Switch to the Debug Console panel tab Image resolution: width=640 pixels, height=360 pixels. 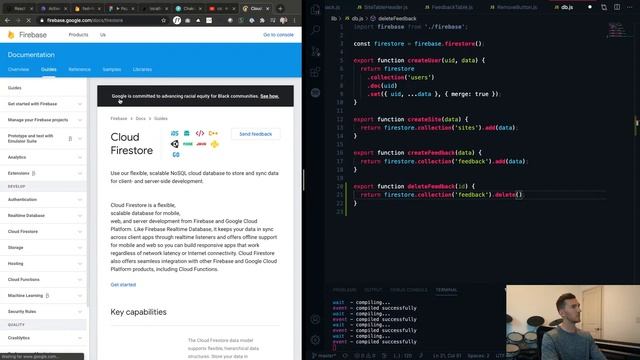pyautogui.click(x=409, y=290)
